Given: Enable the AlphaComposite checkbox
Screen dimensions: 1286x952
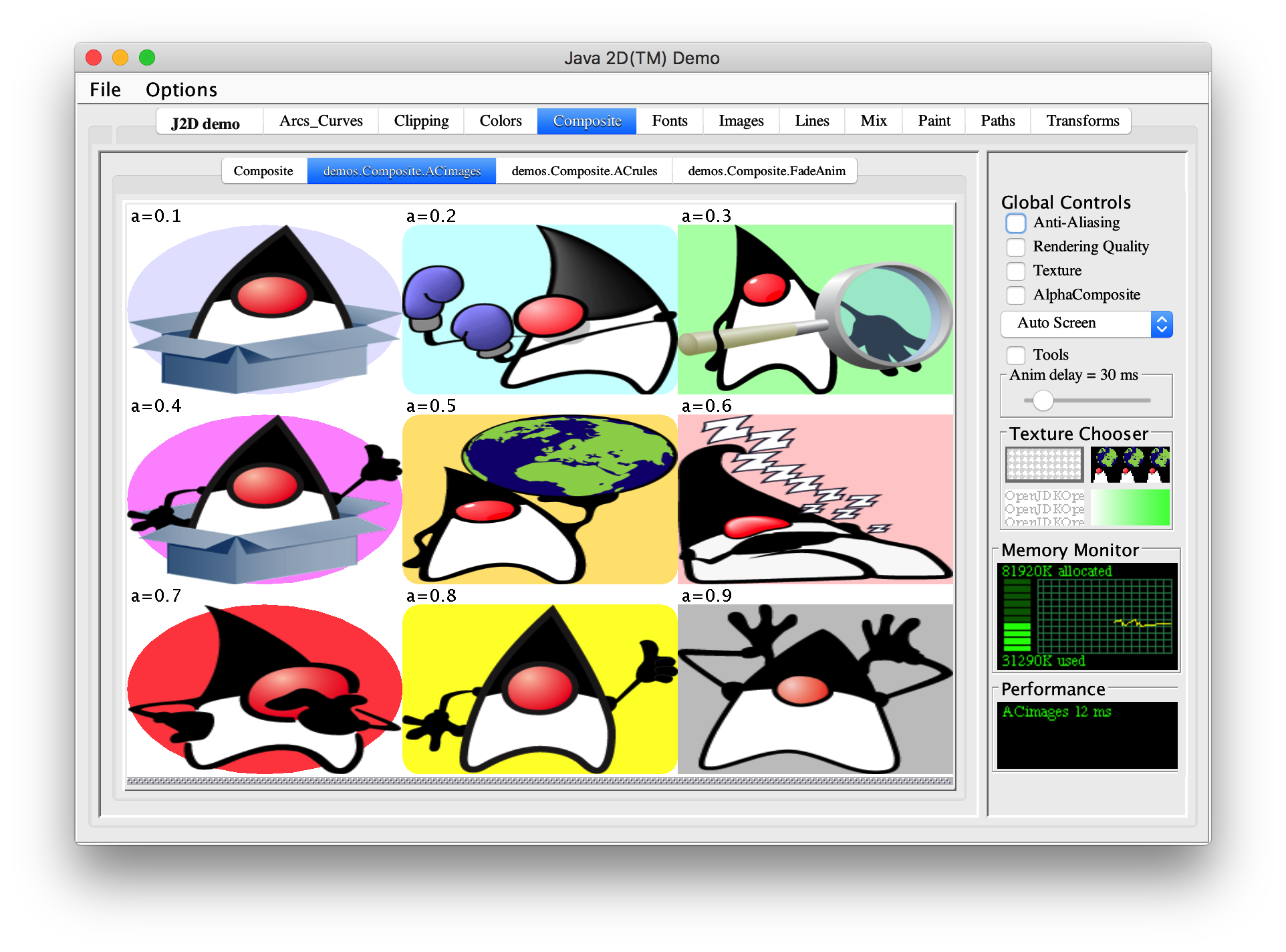Looking at the screenshot, I should (x=1015, y=295).
